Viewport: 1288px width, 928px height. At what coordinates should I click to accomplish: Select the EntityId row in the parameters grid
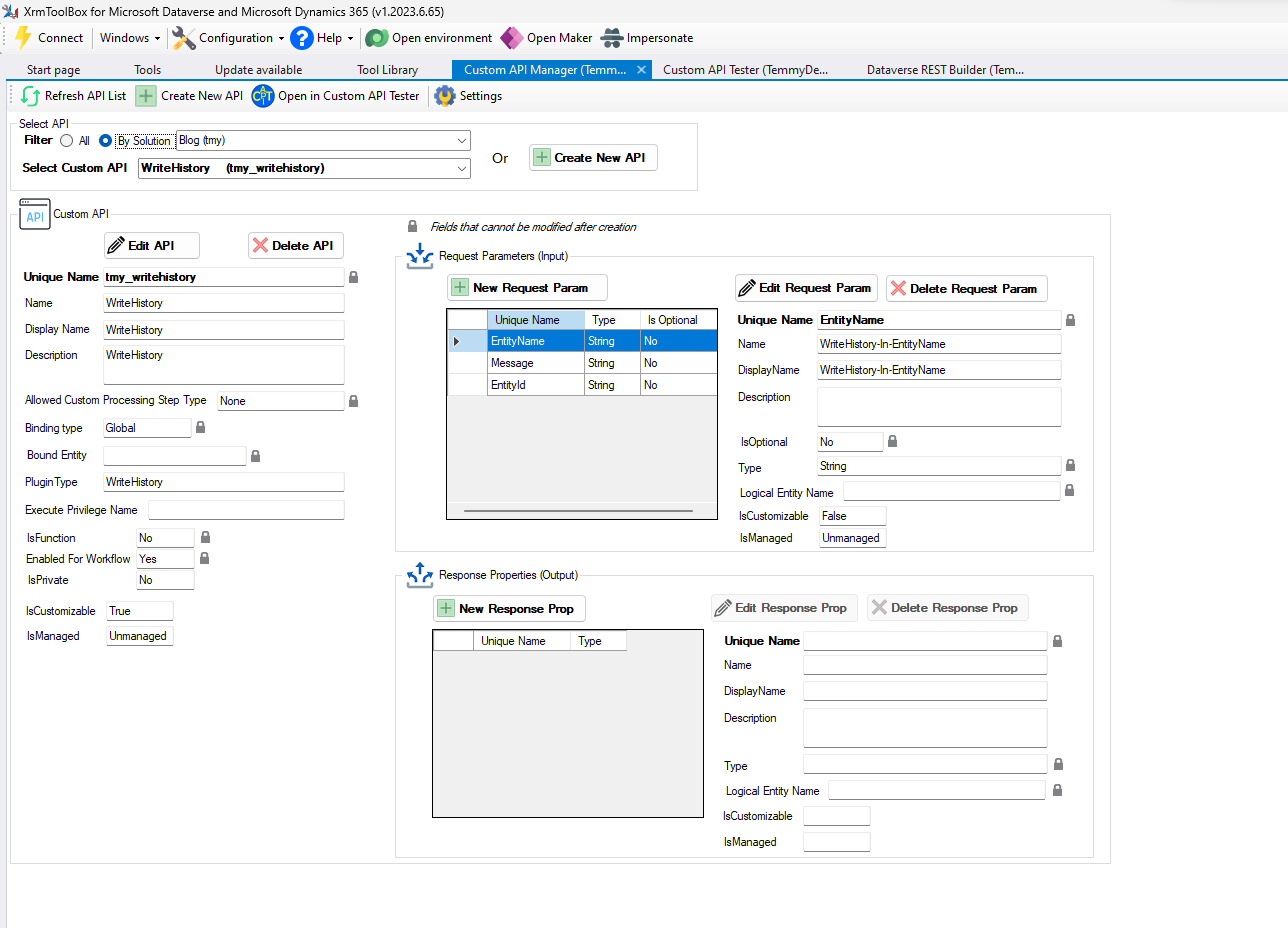(582, 385)
